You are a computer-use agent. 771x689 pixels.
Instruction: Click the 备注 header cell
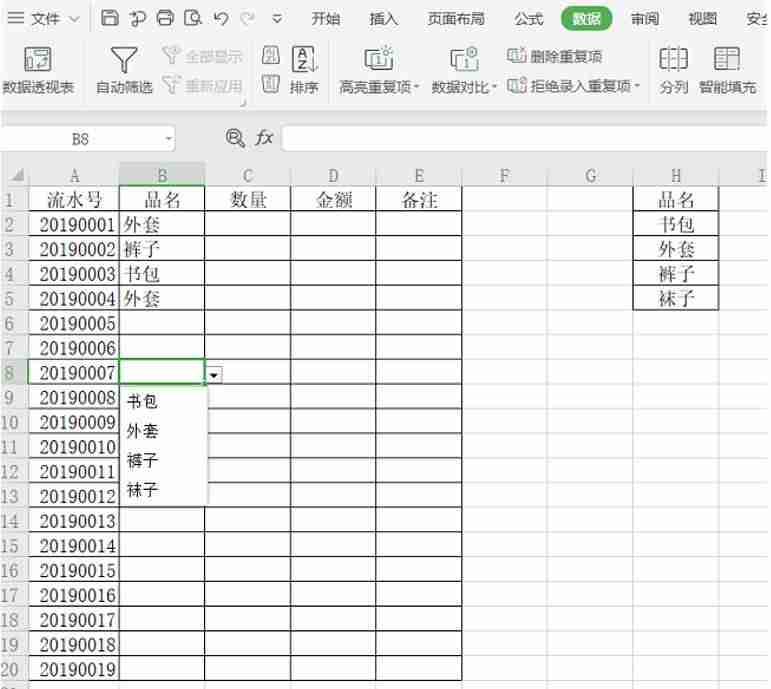click(x=419, y=200)
